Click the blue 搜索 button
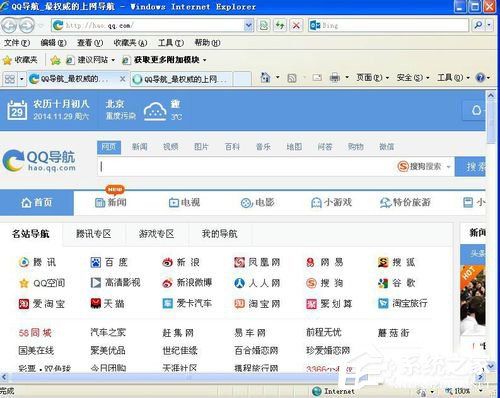 tap(470, 166)
